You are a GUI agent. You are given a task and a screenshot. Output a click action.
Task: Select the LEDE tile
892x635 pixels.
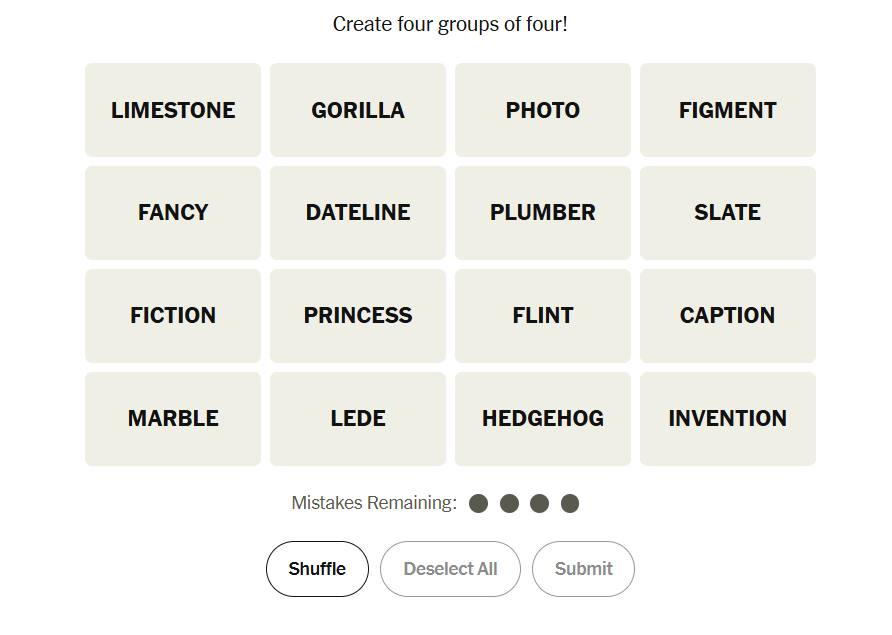358,419
